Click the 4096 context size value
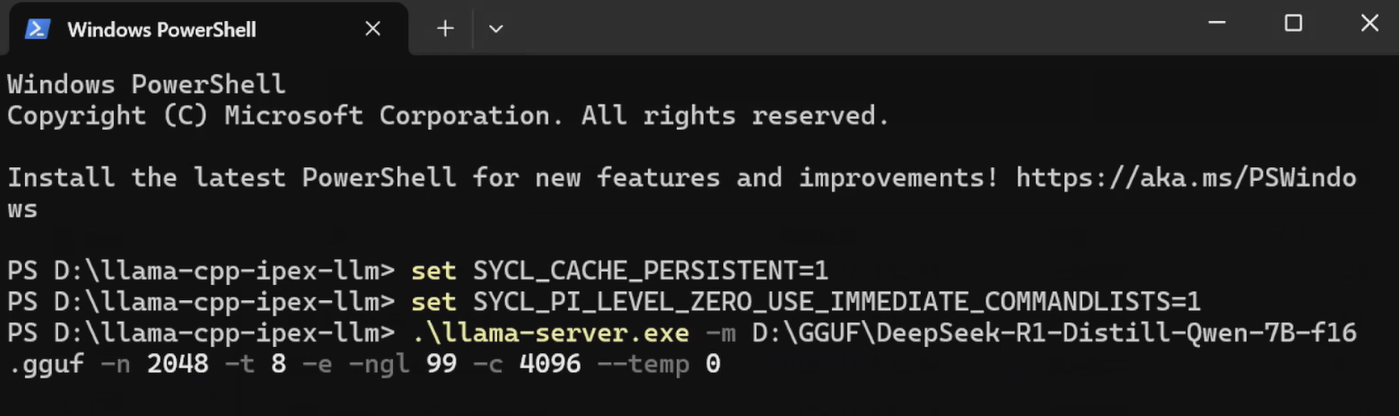 pos(549,363)
